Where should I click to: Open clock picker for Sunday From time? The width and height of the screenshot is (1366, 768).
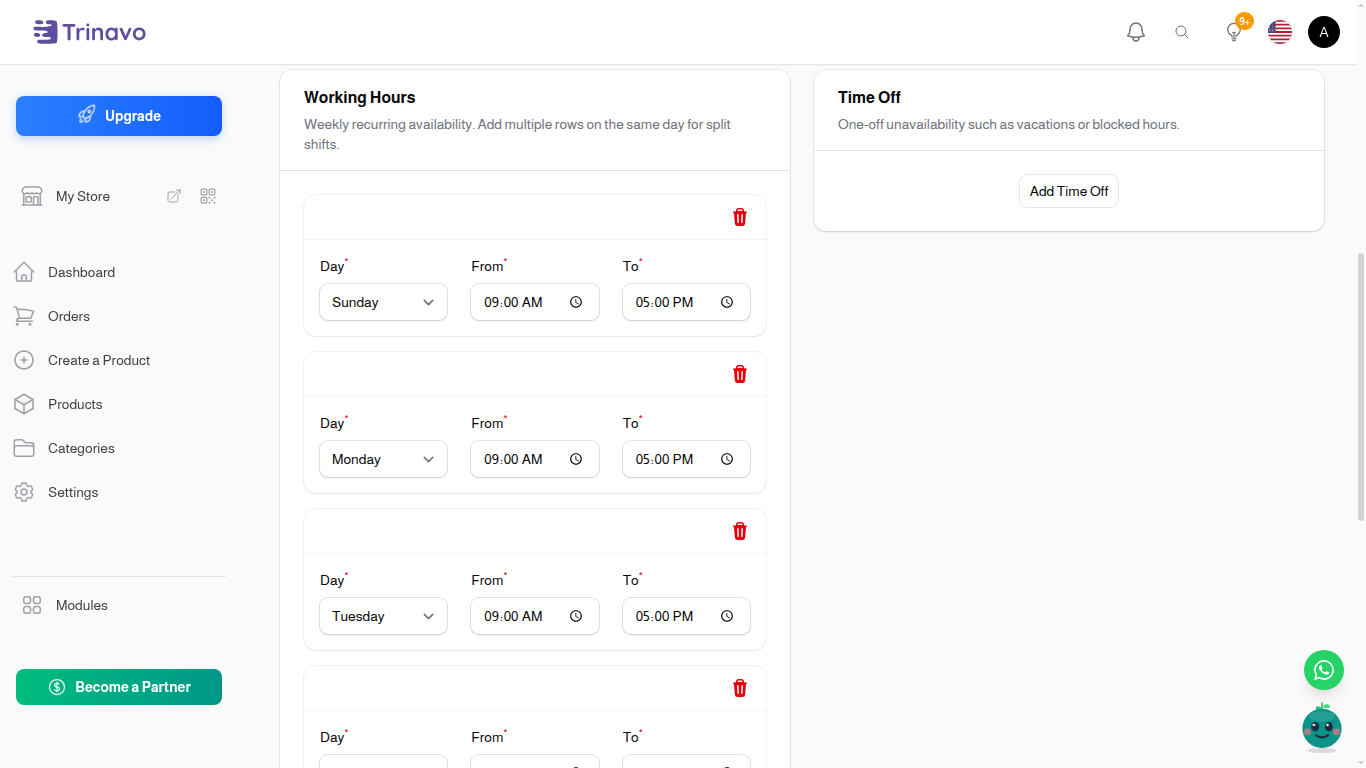pos(576,302)
